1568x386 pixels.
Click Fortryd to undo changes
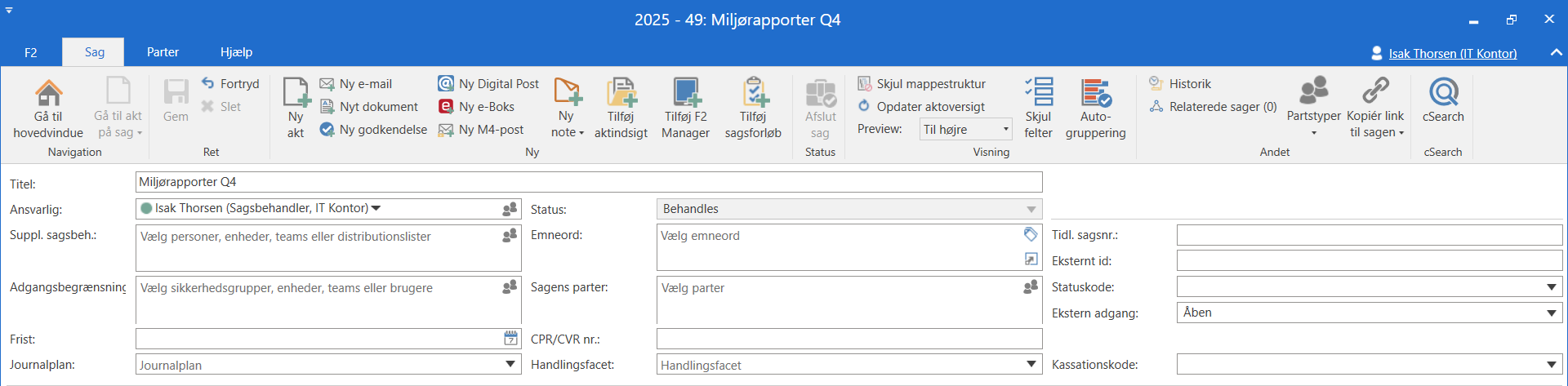(x=230, y=83)
